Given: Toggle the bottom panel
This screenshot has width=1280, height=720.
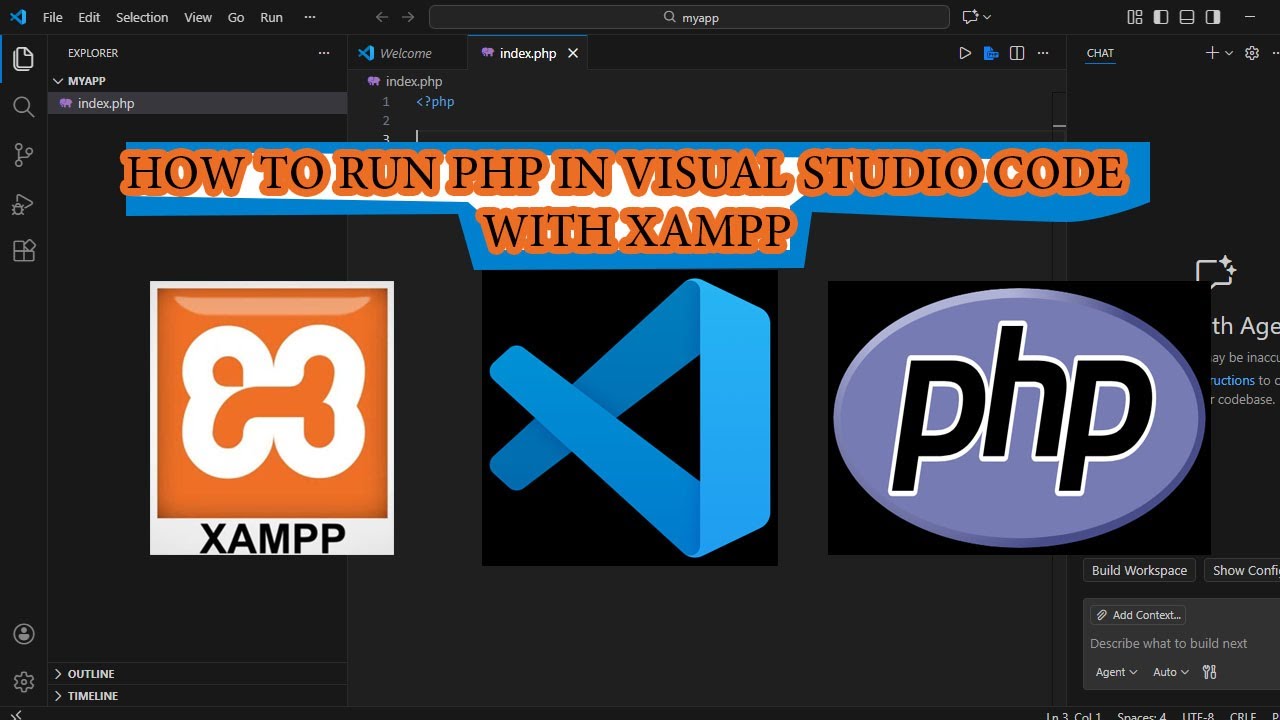Looking at the screenshot, I should pyautogui.click(x=1187, y=17).
